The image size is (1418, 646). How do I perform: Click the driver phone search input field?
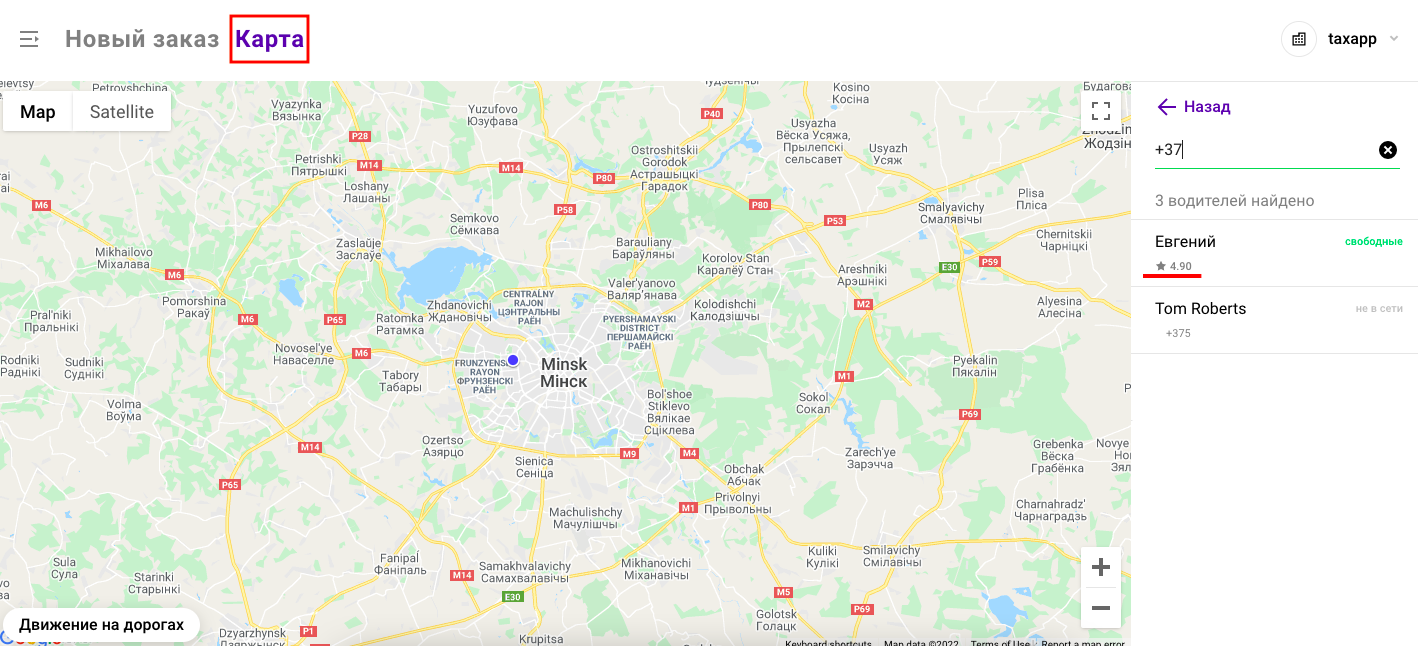(x=1265, y=150)
